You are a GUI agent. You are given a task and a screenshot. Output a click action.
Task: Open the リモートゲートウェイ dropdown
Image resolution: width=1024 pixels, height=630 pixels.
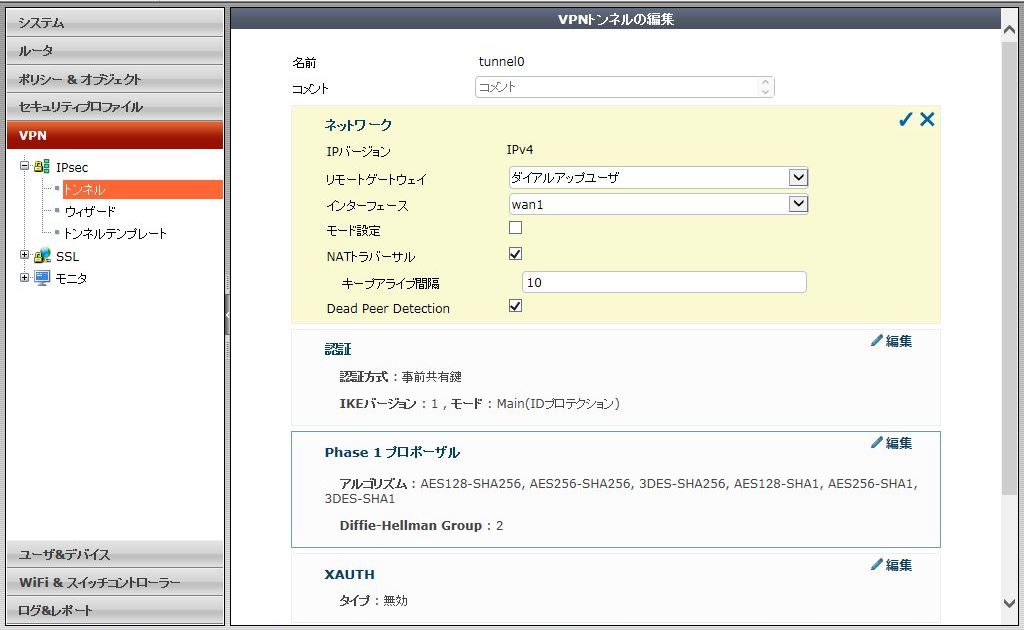click(797, 178)
